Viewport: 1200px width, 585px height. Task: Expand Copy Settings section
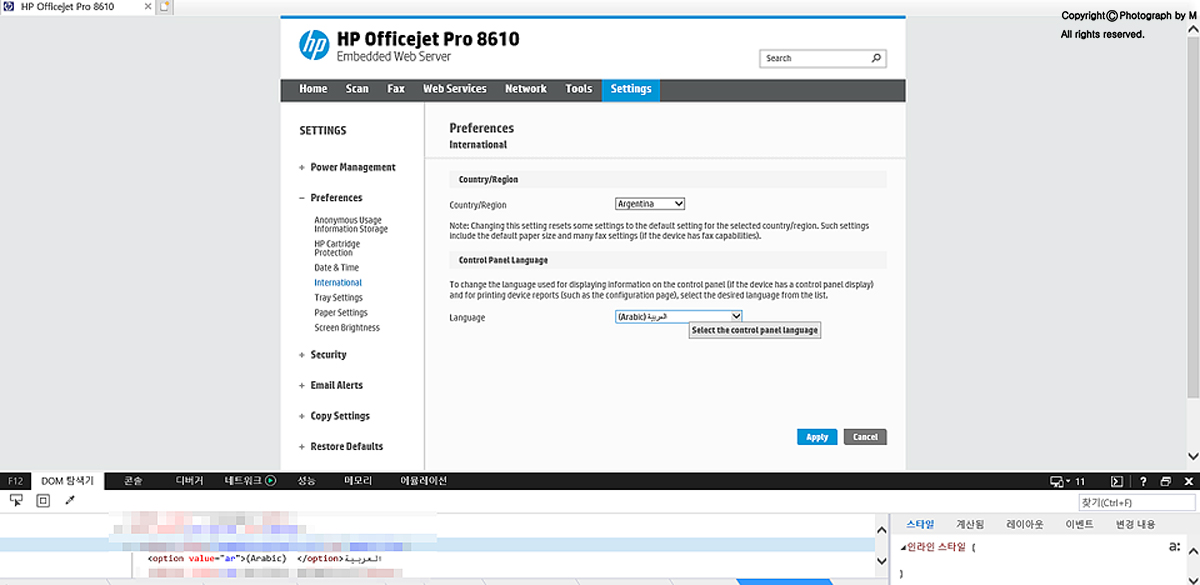pos(334,416)
